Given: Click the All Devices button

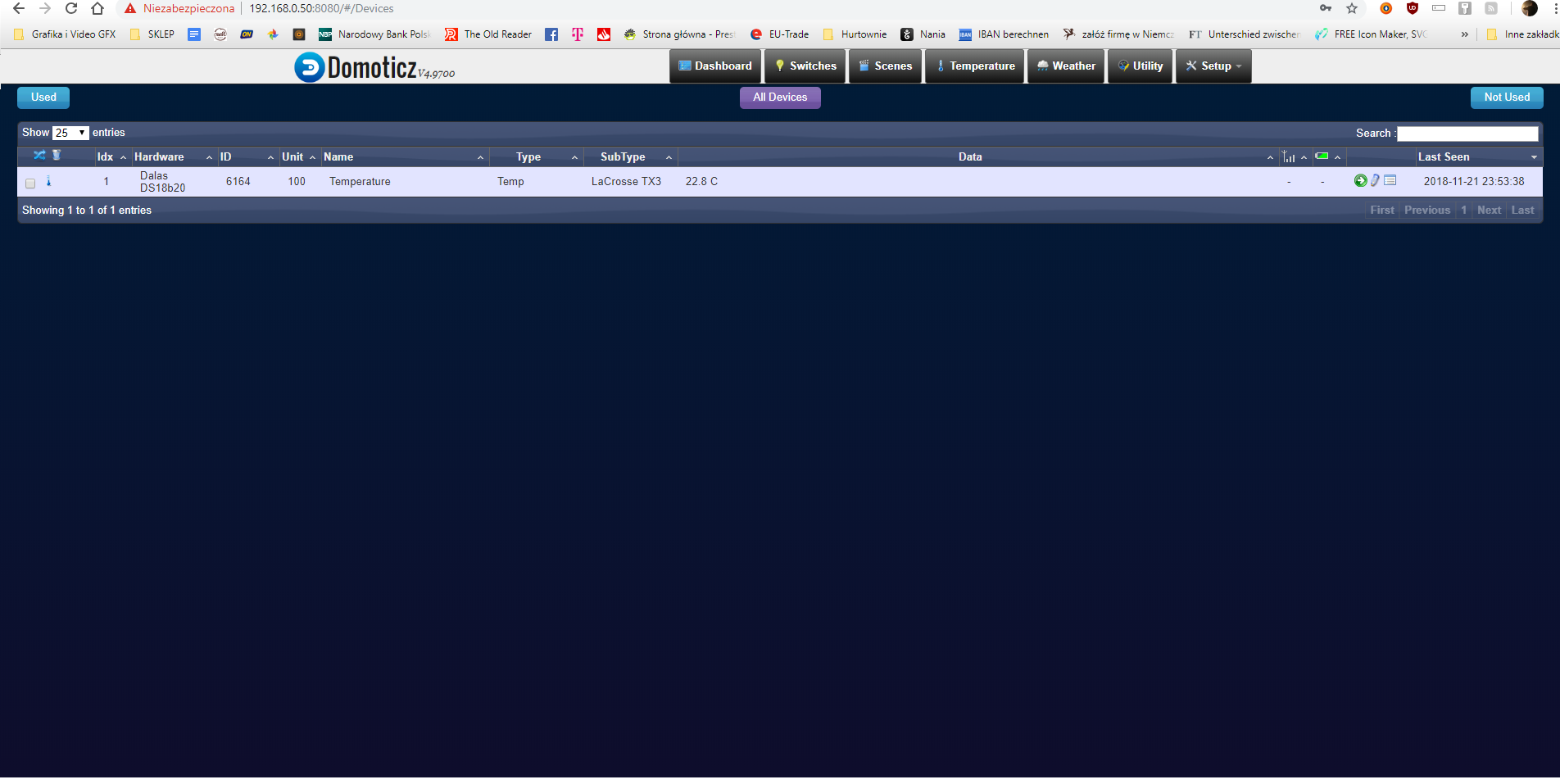Looking at the screenshot, I should pos(780,97).
